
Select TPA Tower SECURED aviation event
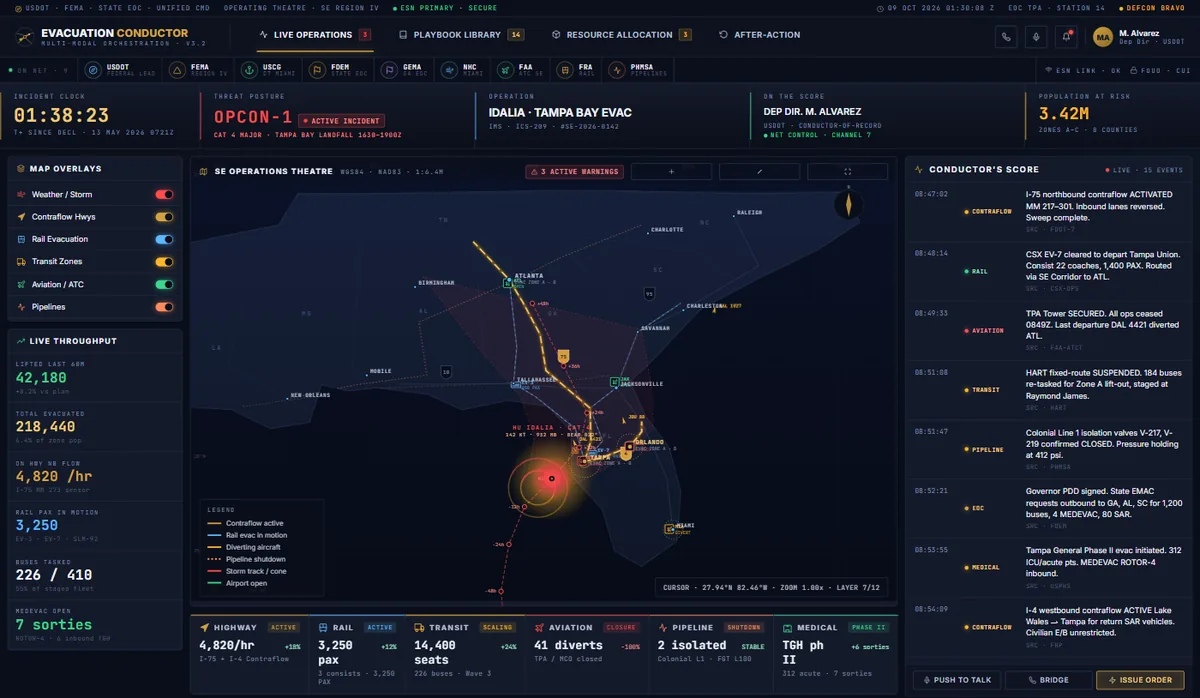[1048, 330]
